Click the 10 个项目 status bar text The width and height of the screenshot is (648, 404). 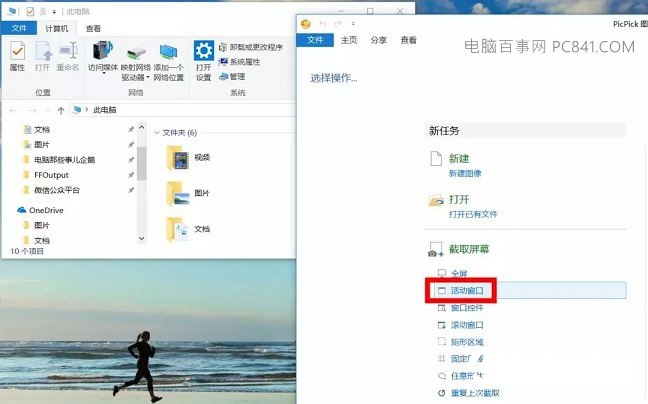click(27, 251)
